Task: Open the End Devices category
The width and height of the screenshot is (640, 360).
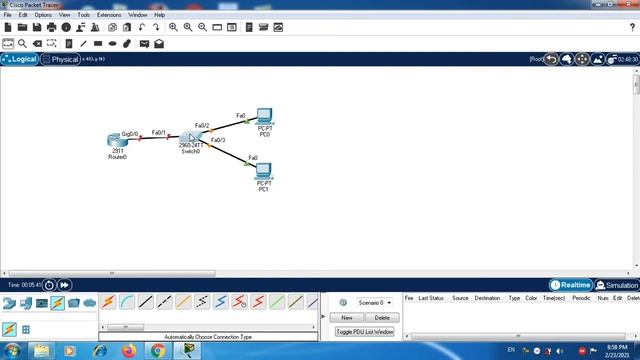Action: tap(26, 303)
